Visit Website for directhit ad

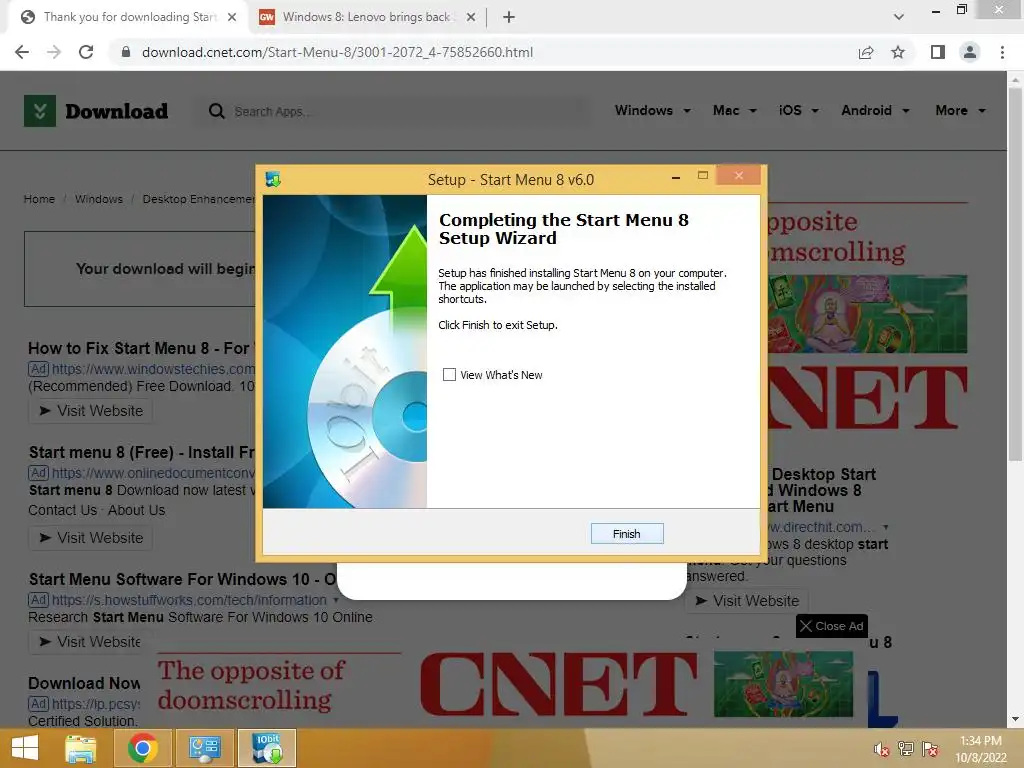(x=747, y=601)
